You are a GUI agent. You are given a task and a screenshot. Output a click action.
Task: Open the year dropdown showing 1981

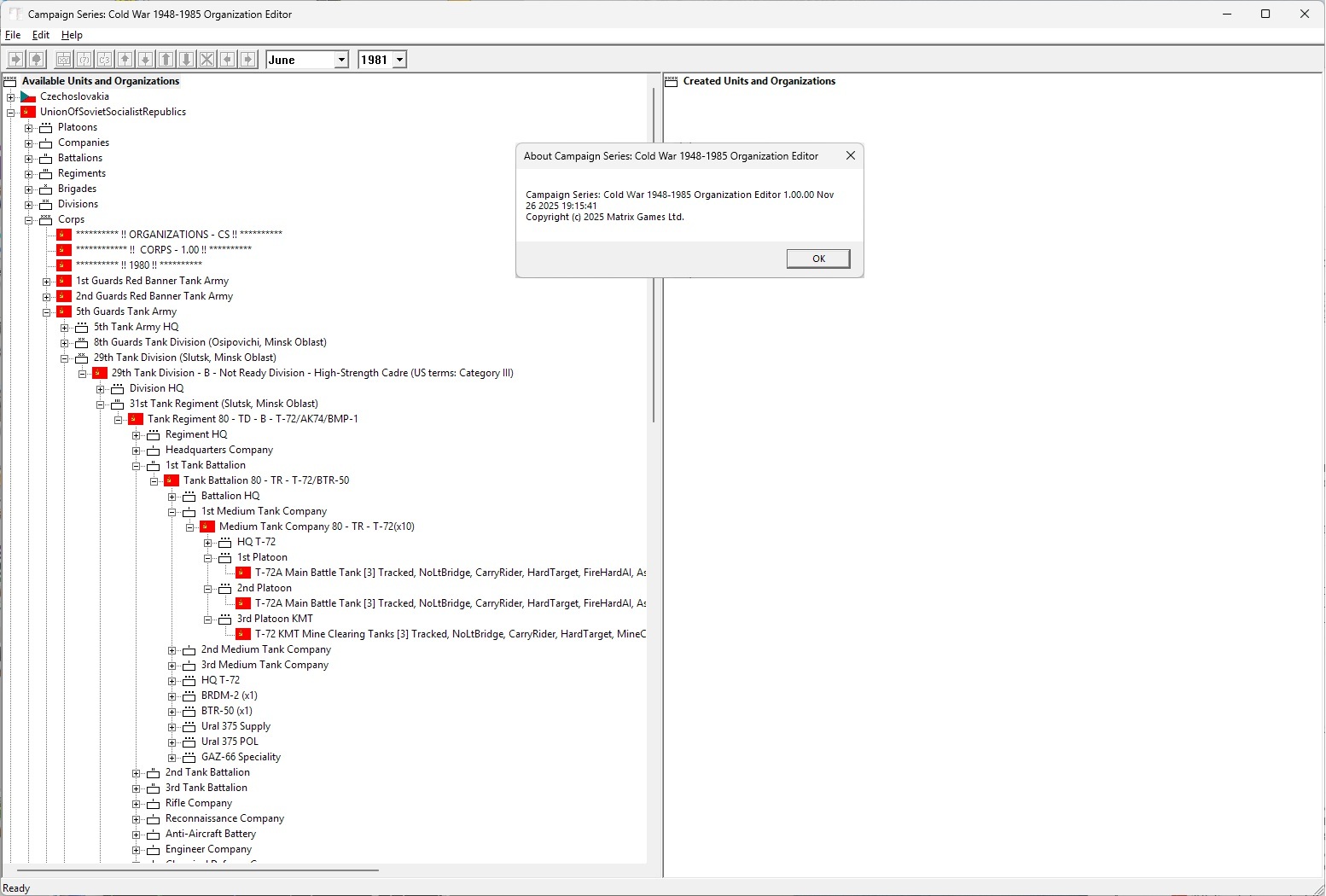point(399,60)
